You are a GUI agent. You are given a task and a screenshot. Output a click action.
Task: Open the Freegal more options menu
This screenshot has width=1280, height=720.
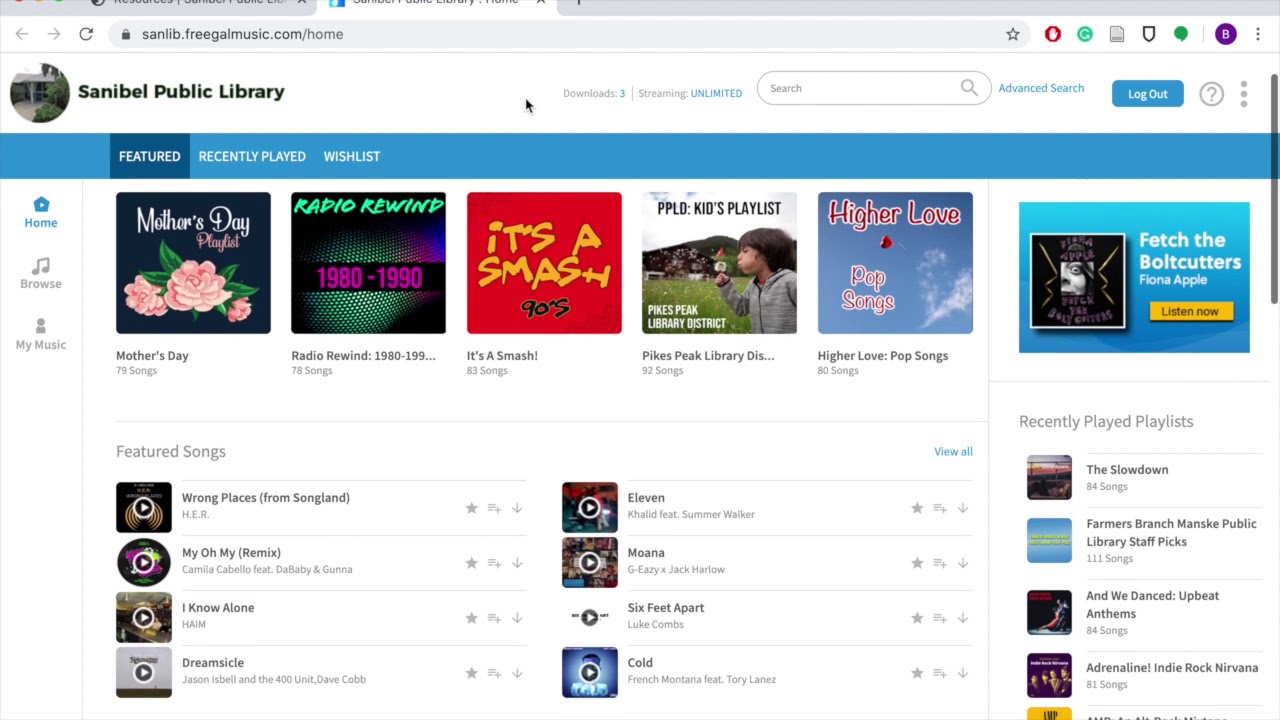(x=1244, y=94)
